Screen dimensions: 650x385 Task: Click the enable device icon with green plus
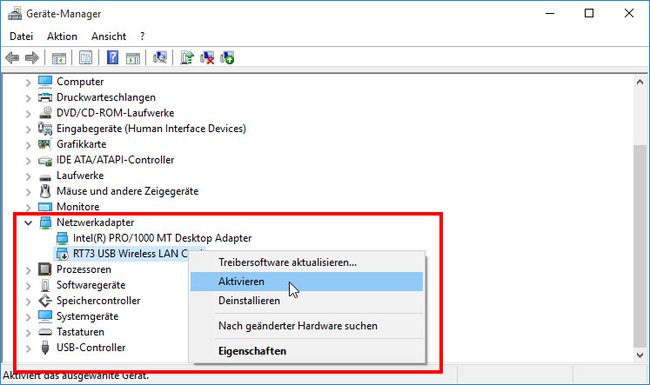[x=227, y=58]
